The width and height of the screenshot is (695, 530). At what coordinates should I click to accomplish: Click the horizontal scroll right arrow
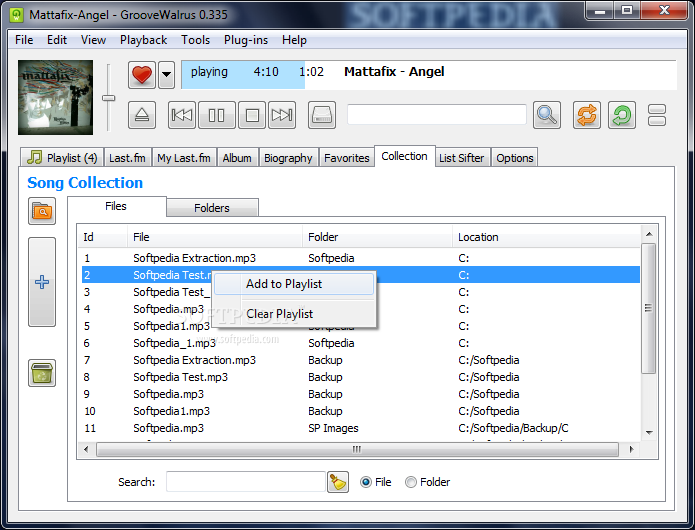632,449
